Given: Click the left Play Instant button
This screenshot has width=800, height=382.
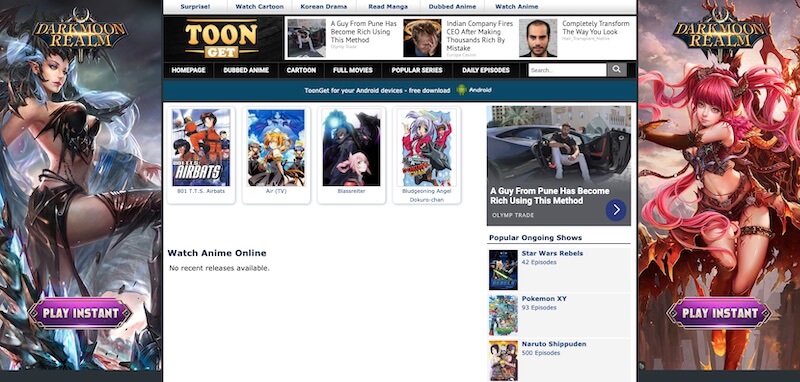Looking at the screenshot, I should pyautogui.click(x=80, y=313).
